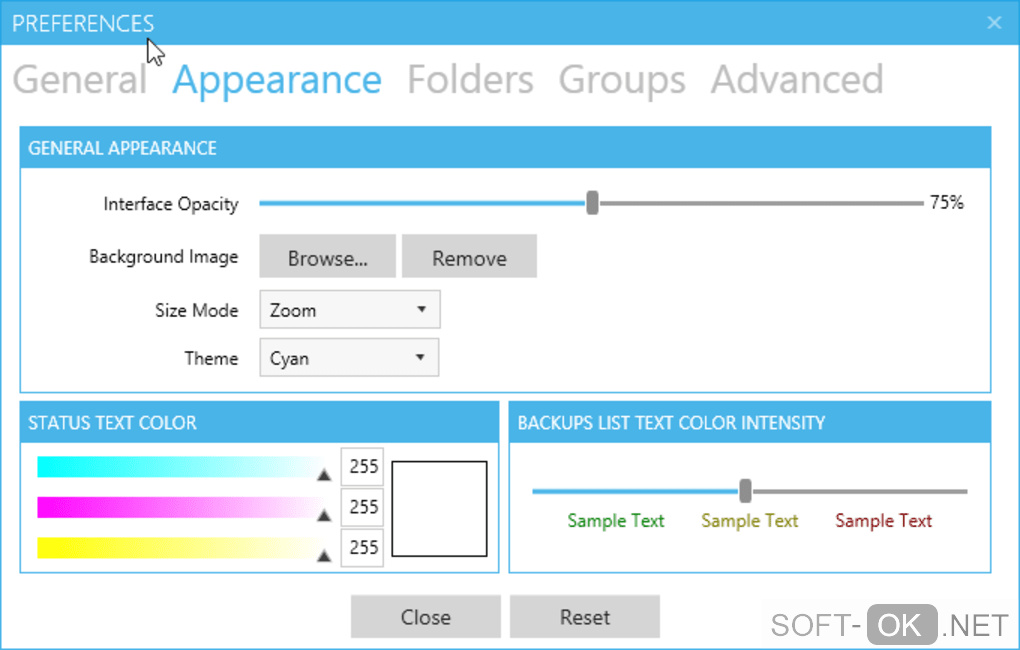Expand the Size Mode dropdown
The image size is (1020, 650).
point(349,310)
